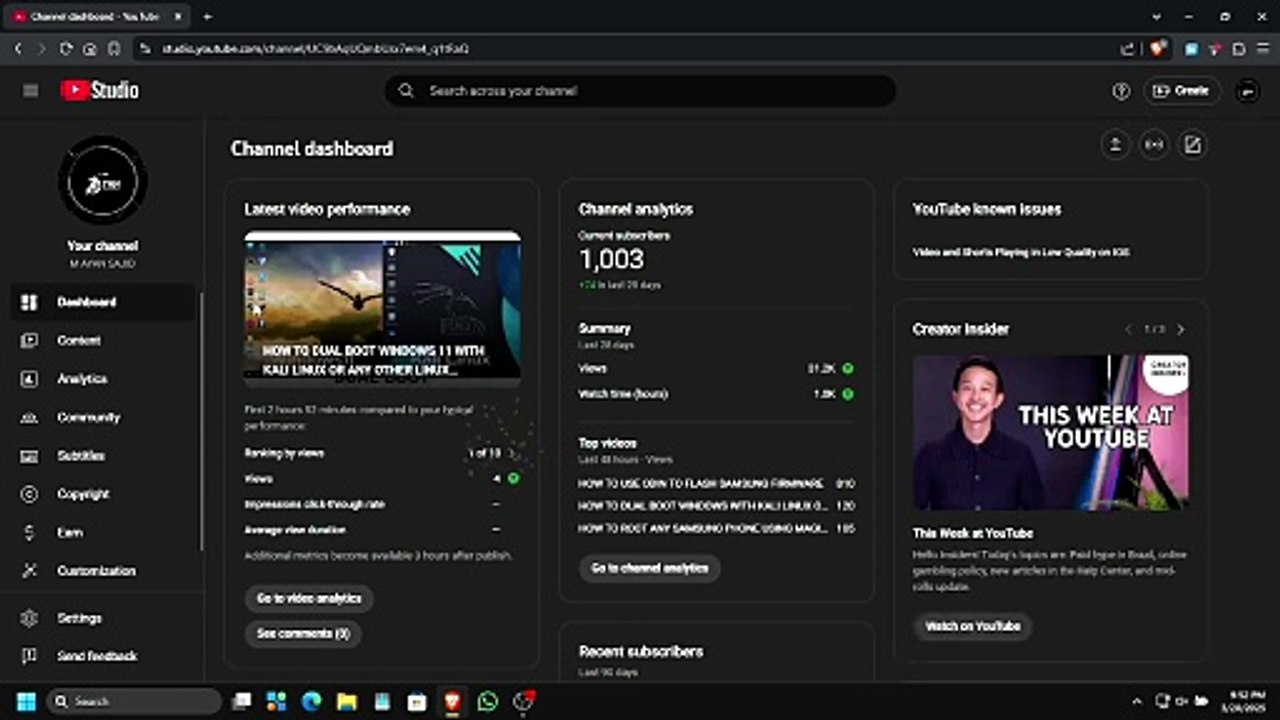Open Settings via its gear icon
Screen dimensions: 1280x720
pyautogui.click(x=29, y=618)
